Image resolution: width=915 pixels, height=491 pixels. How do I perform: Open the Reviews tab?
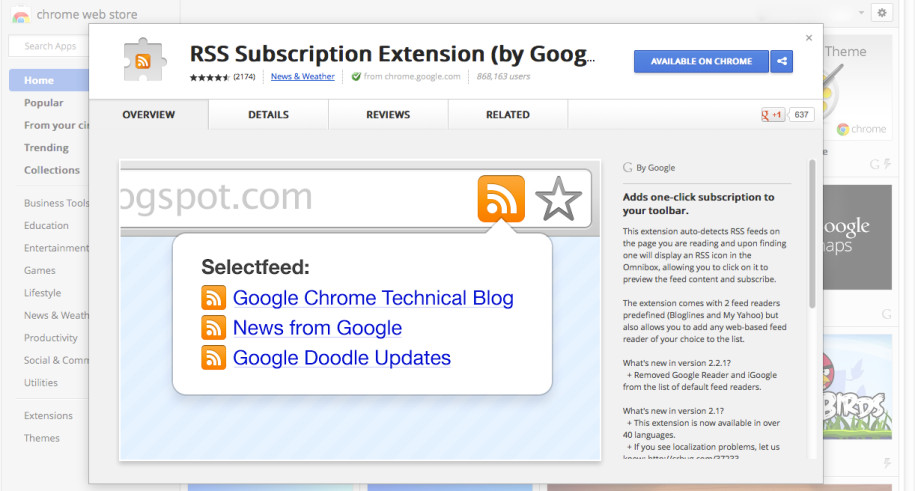[x=388, y=115]
